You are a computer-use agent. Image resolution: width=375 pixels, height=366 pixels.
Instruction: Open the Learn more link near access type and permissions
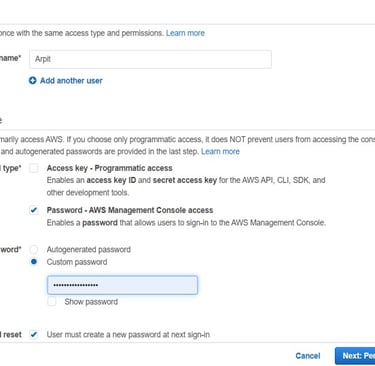185,33
